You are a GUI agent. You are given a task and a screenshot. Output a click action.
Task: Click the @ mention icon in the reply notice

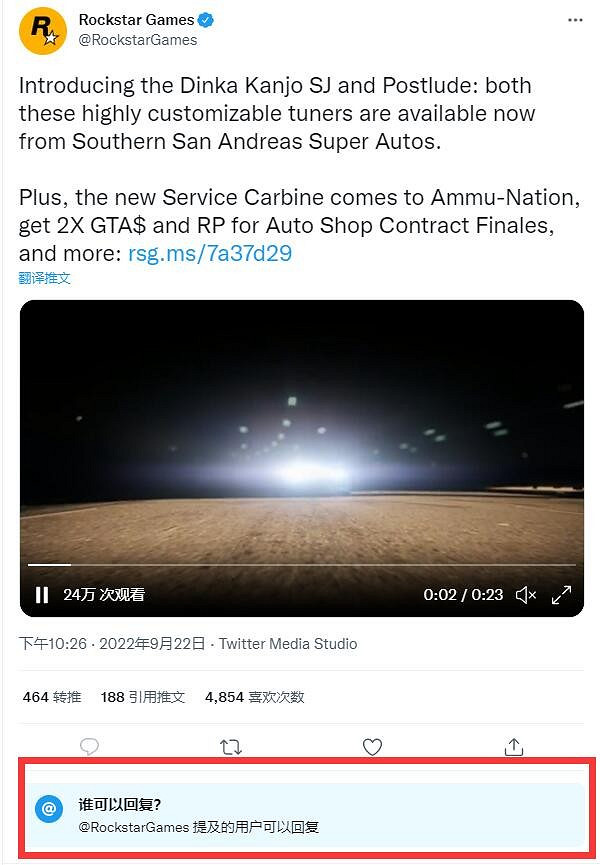pyautogui.click(x=49, y=809)
